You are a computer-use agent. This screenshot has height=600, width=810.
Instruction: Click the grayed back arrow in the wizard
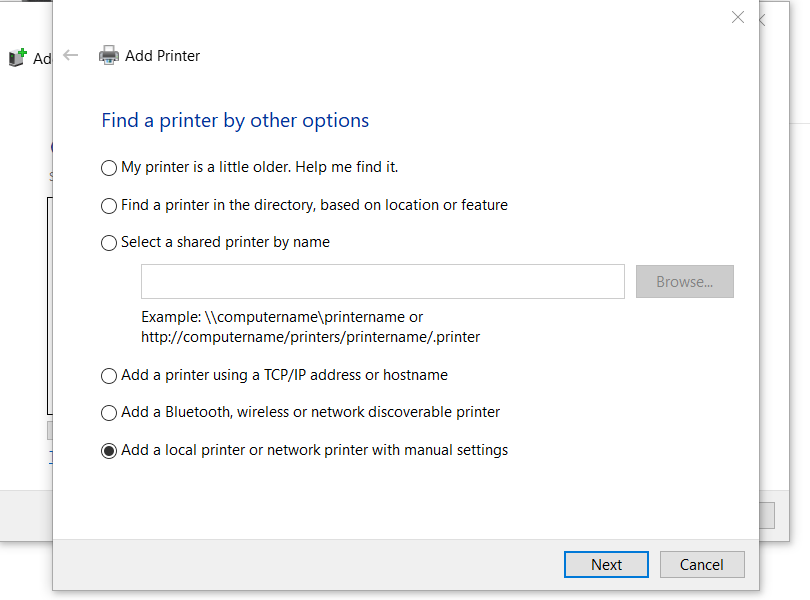point(70,55)
